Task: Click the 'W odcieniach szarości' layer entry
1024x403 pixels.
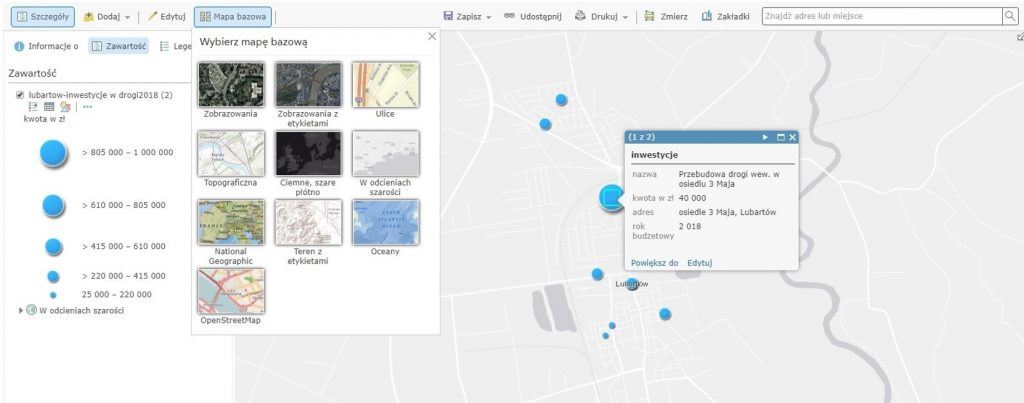Action: [x=82, y=311]
